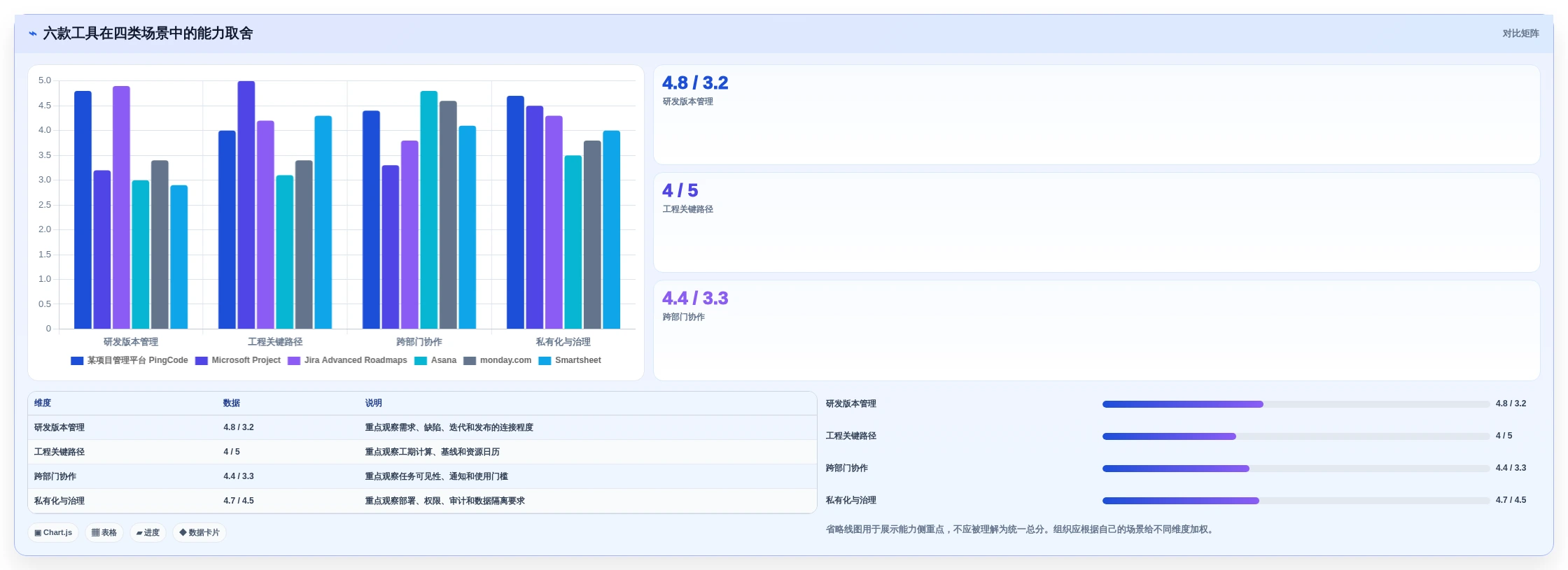Toggle the monday.com legend entry
The height and width of the screenshot is (570, 1568).
[x=498, y=361]
